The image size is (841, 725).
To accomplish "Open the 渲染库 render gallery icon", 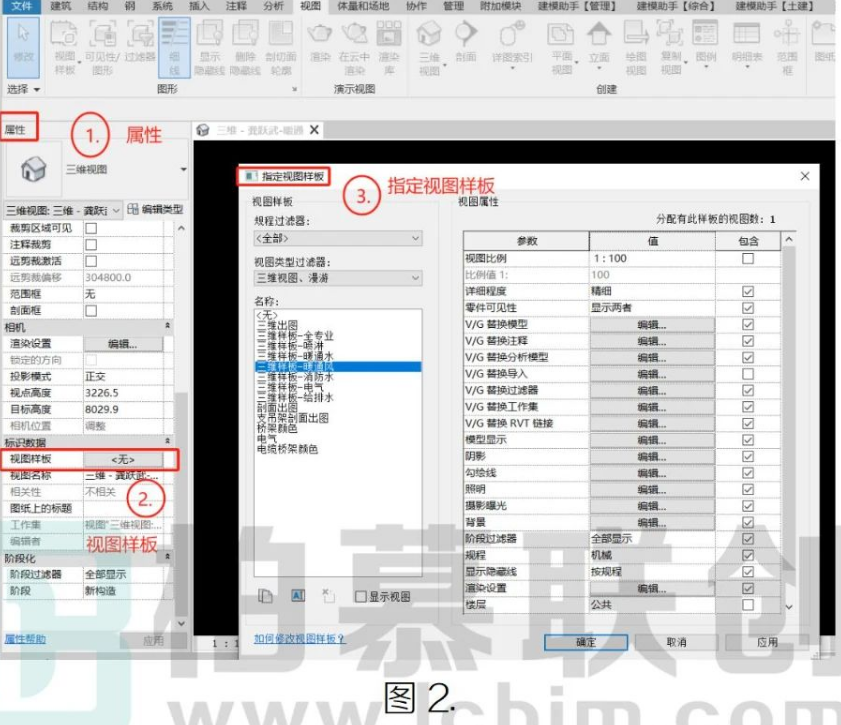I will pos(389,47).
